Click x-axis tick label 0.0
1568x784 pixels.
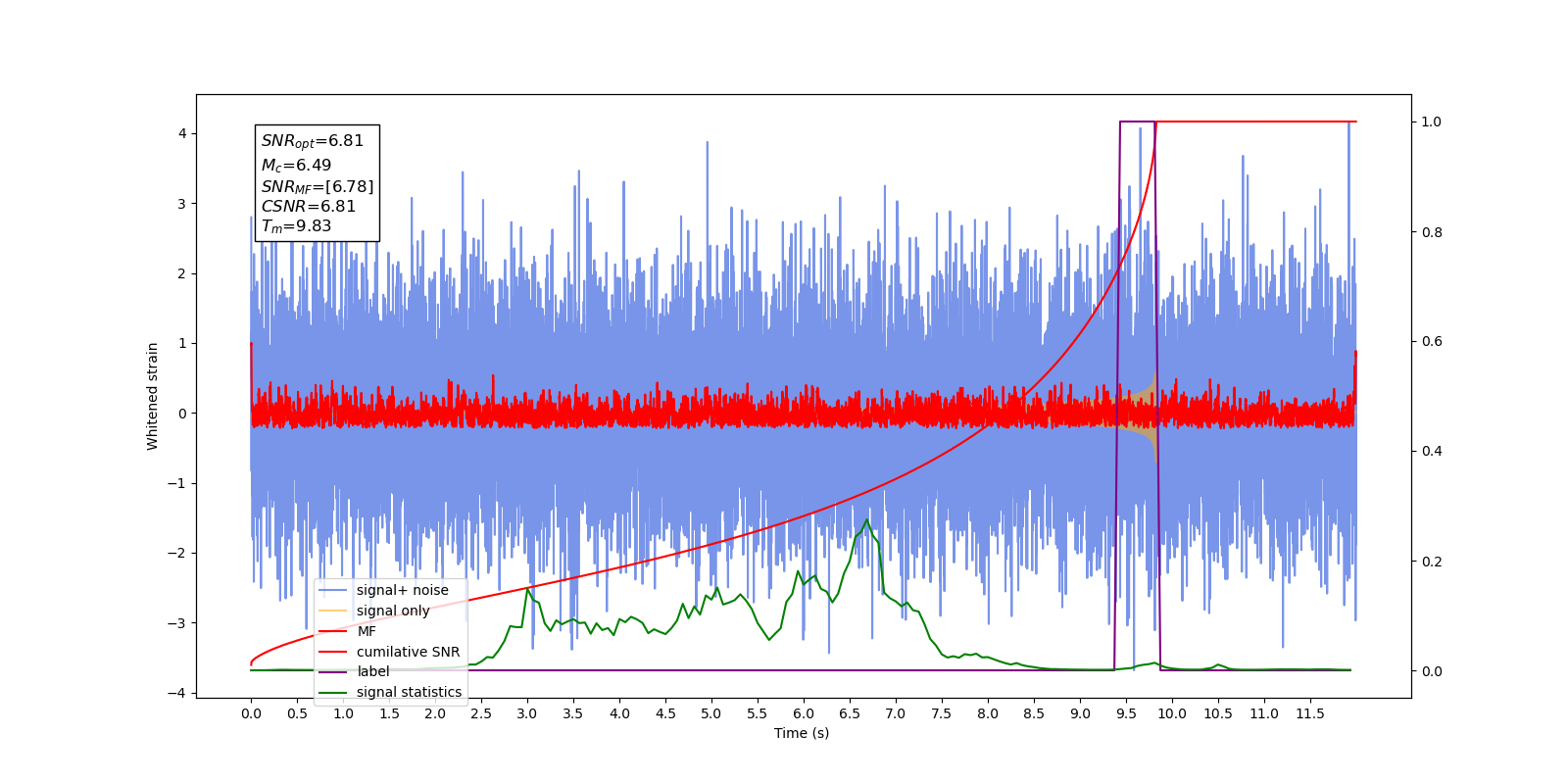pos(251,713)
